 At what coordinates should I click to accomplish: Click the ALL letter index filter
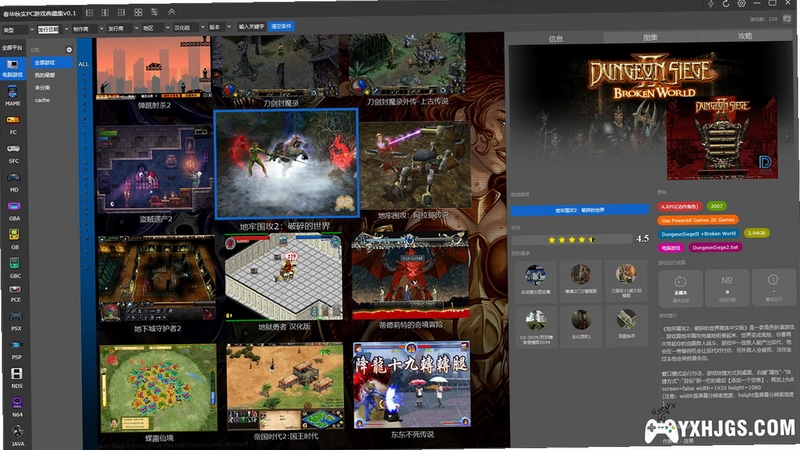click(84, 64)
